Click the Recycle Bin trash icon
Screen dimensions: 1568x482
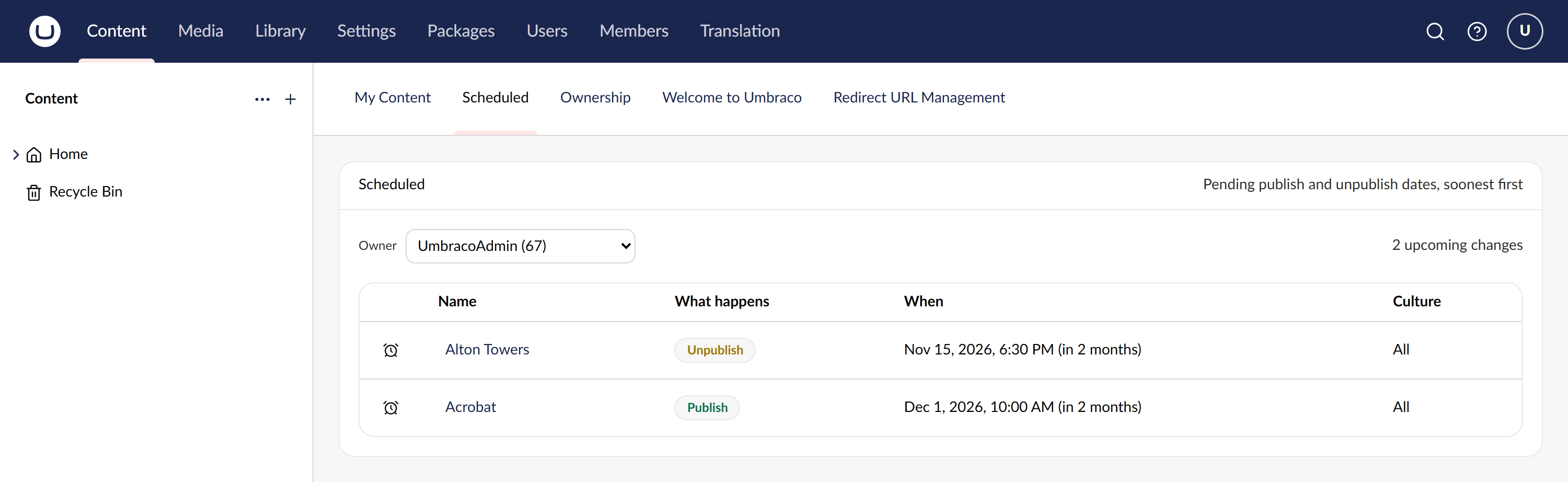point(34,192)
